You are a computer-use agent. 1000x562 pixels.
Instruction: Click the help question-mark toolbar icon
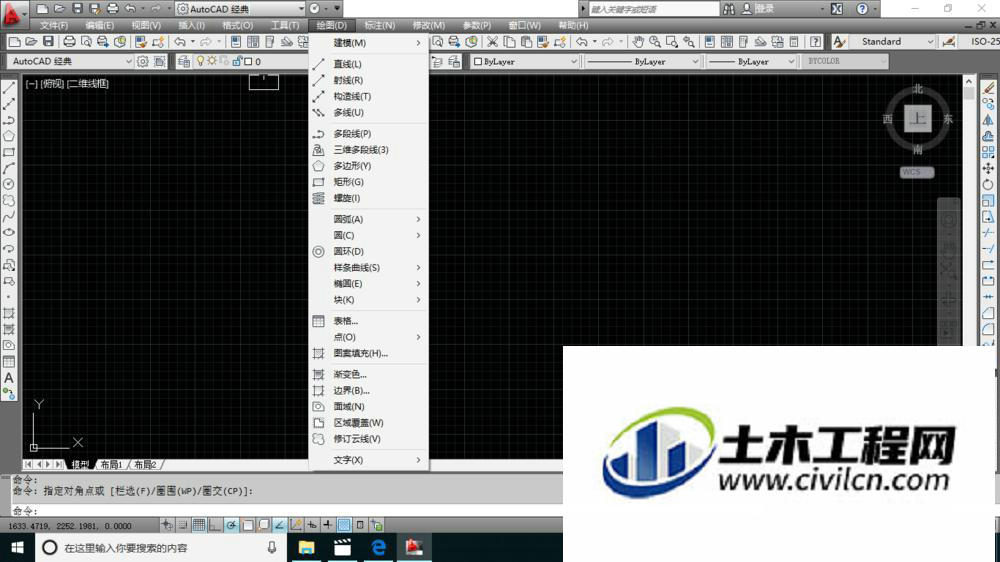tap(815, 42)
